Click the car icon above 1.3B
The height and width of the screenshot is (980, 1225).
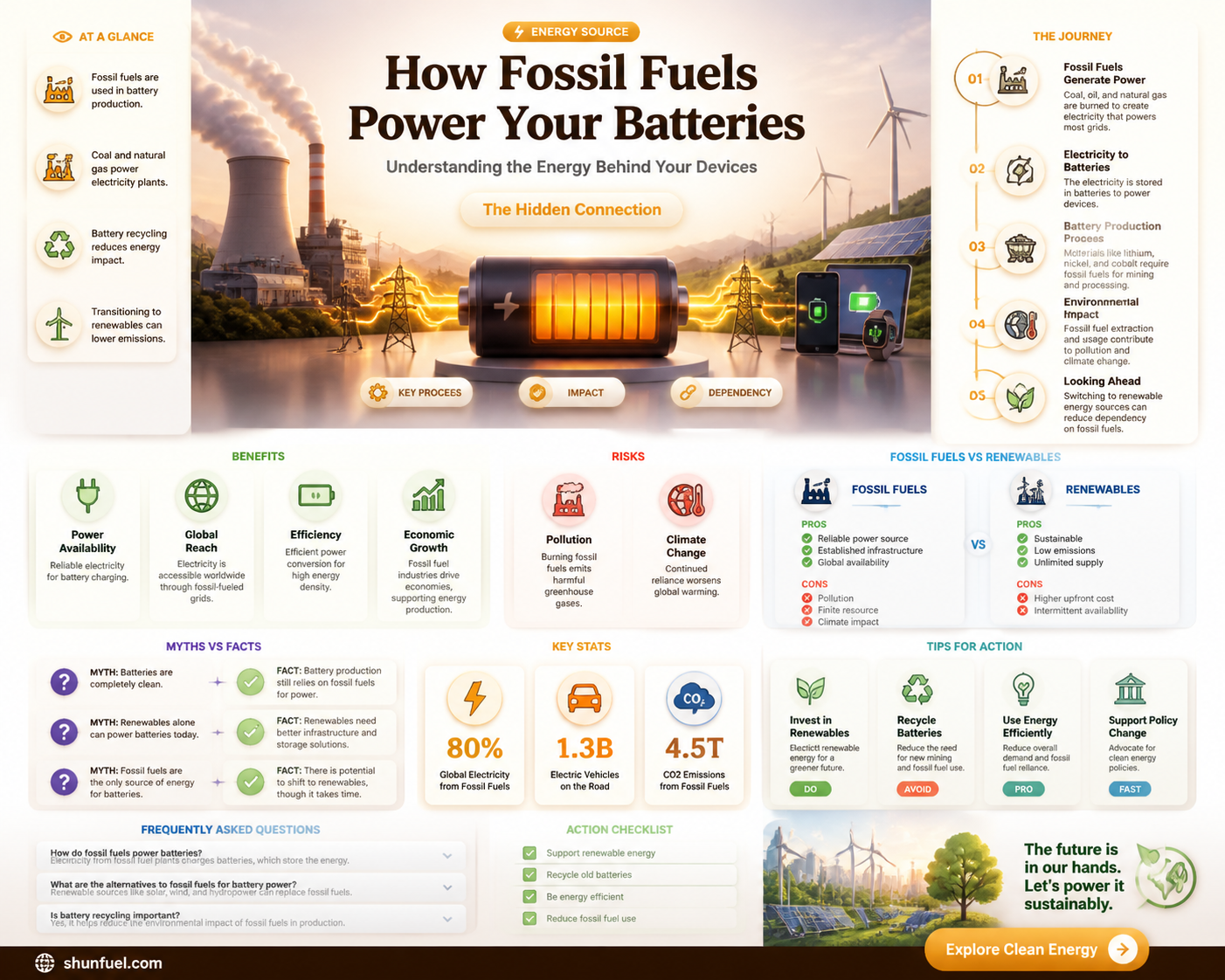coord(585,699)
